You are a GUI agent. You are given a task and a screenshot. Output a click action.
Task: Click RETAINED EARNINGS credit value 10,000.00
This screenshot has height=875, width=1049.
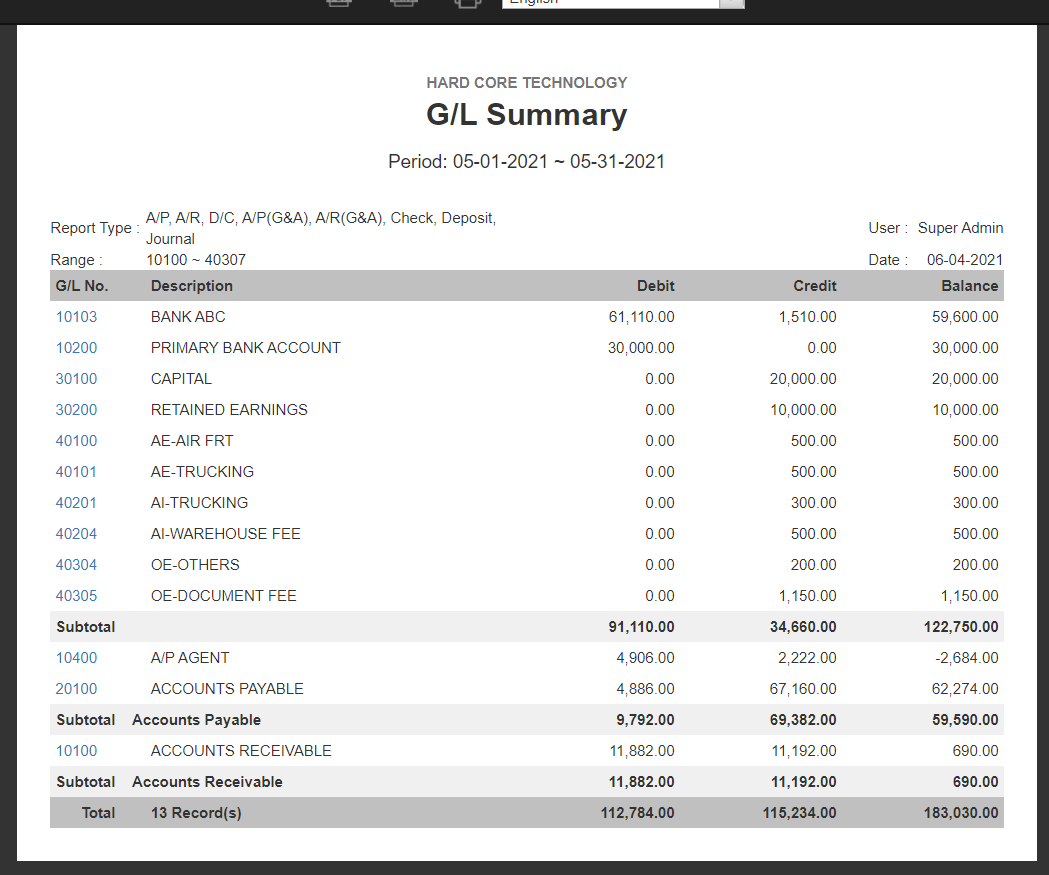tap(803, 410)
